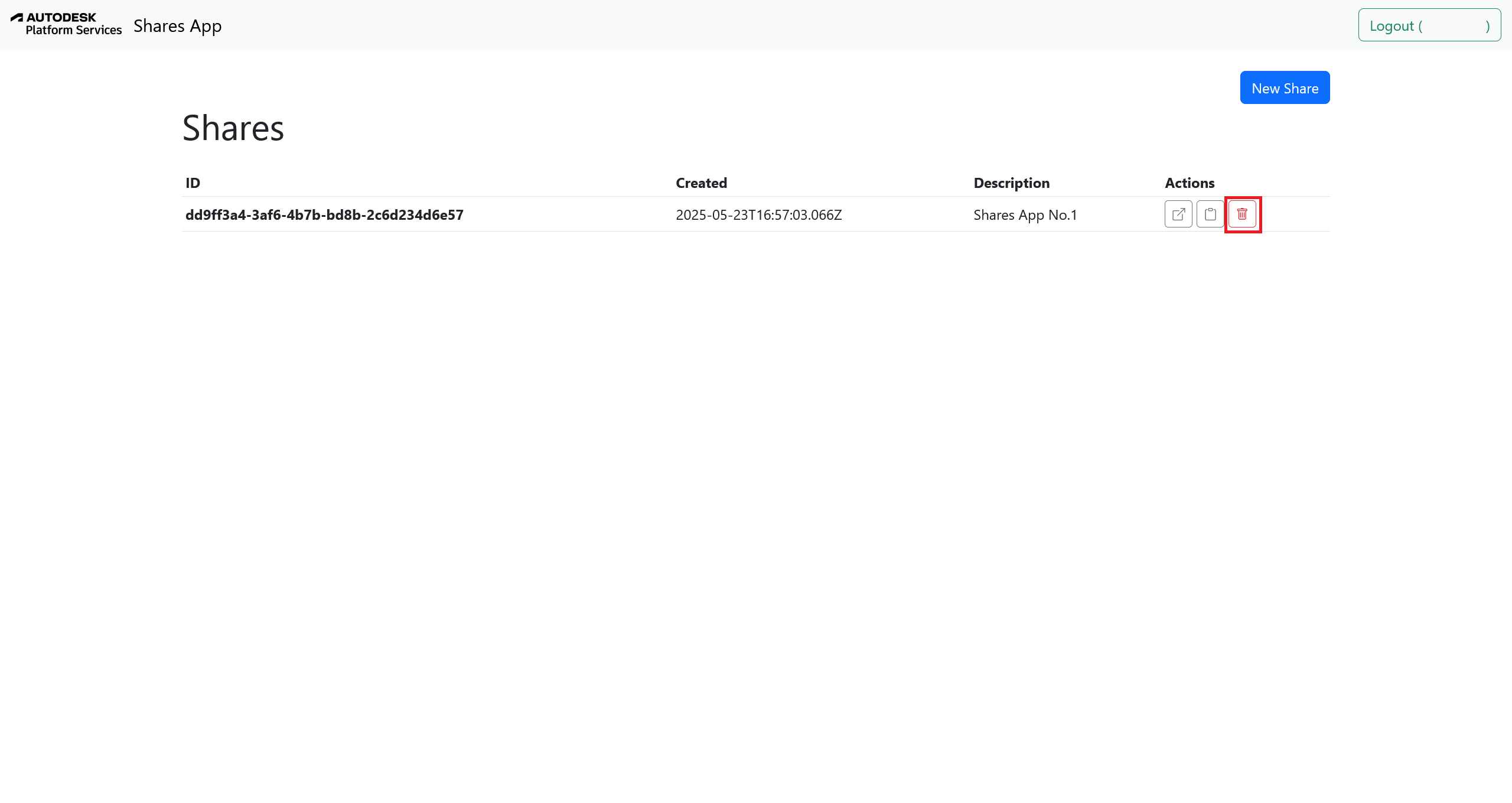Viewport: 1512px width, 803px height.
Task: Click the Actions column header
Action: click(x=1190, y=183)
